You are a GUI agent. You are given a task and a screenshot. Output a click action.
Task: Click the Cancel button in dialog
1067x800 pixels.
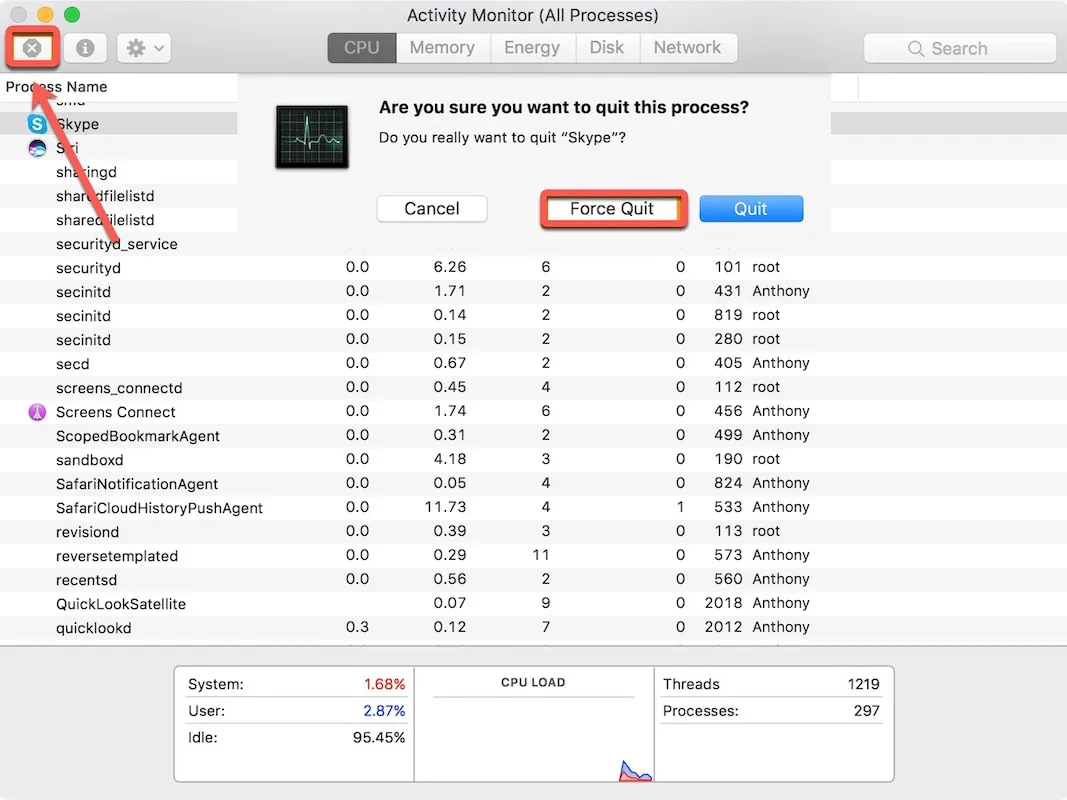click(x=432, y=208)
